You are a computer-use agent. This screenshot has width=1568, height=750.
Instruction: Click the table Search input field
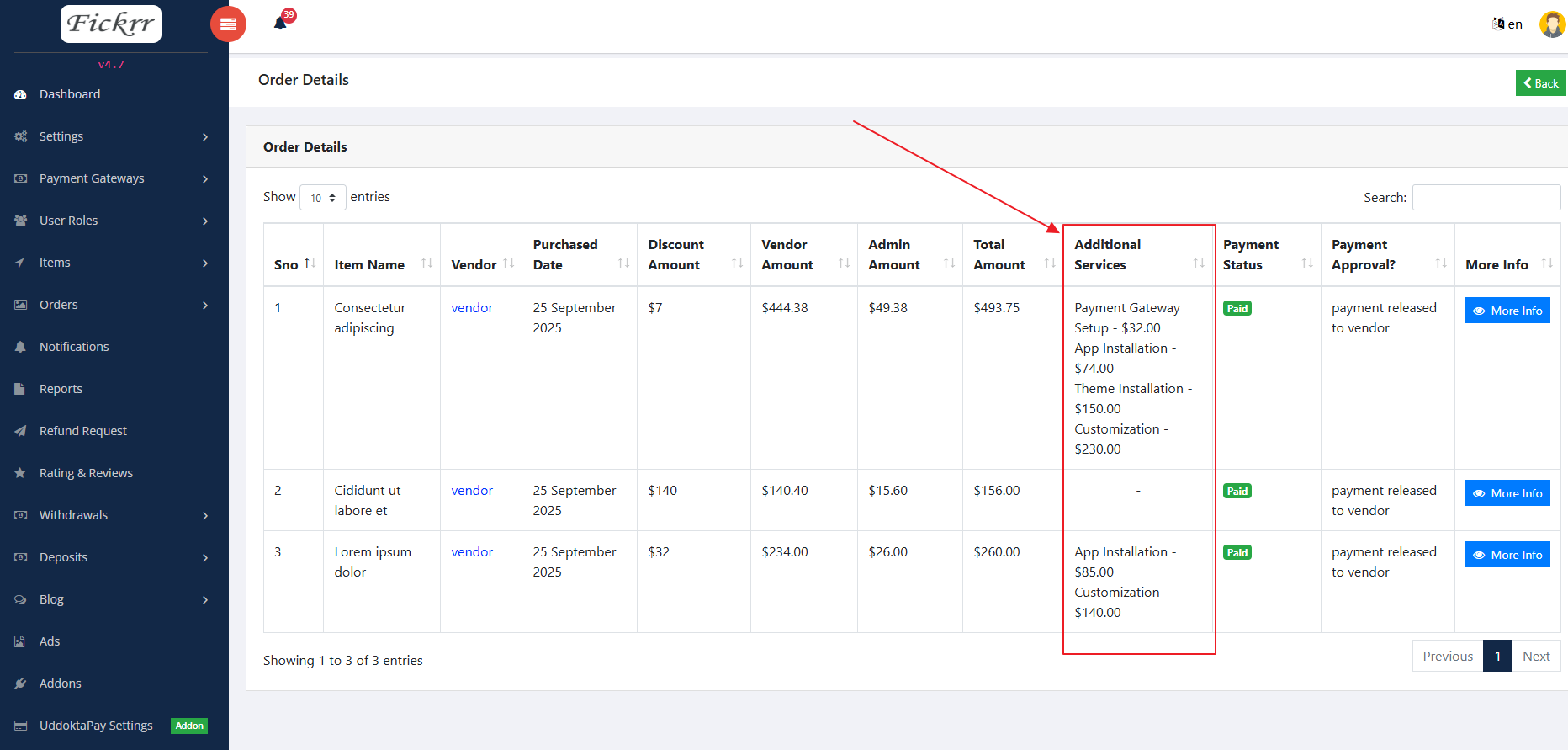[x=1486, y=198]
